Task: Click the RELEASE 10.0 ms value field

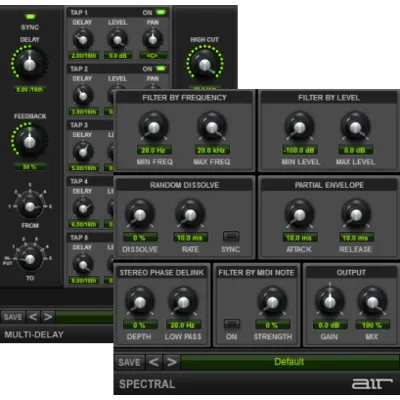Action: click(356, 238)
